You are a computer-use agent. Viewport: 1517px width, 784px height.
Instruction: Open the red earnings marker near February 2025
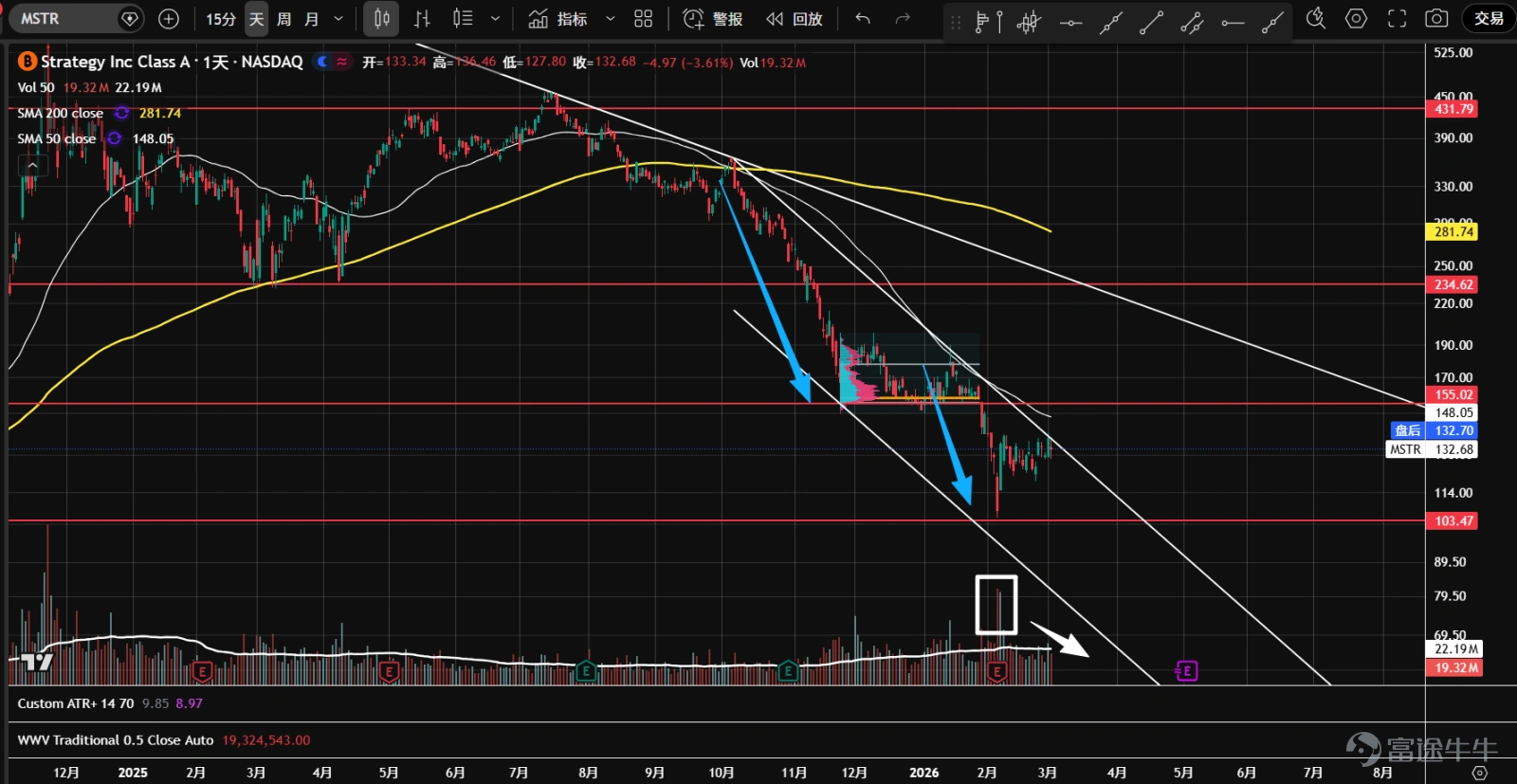(201, 671)
